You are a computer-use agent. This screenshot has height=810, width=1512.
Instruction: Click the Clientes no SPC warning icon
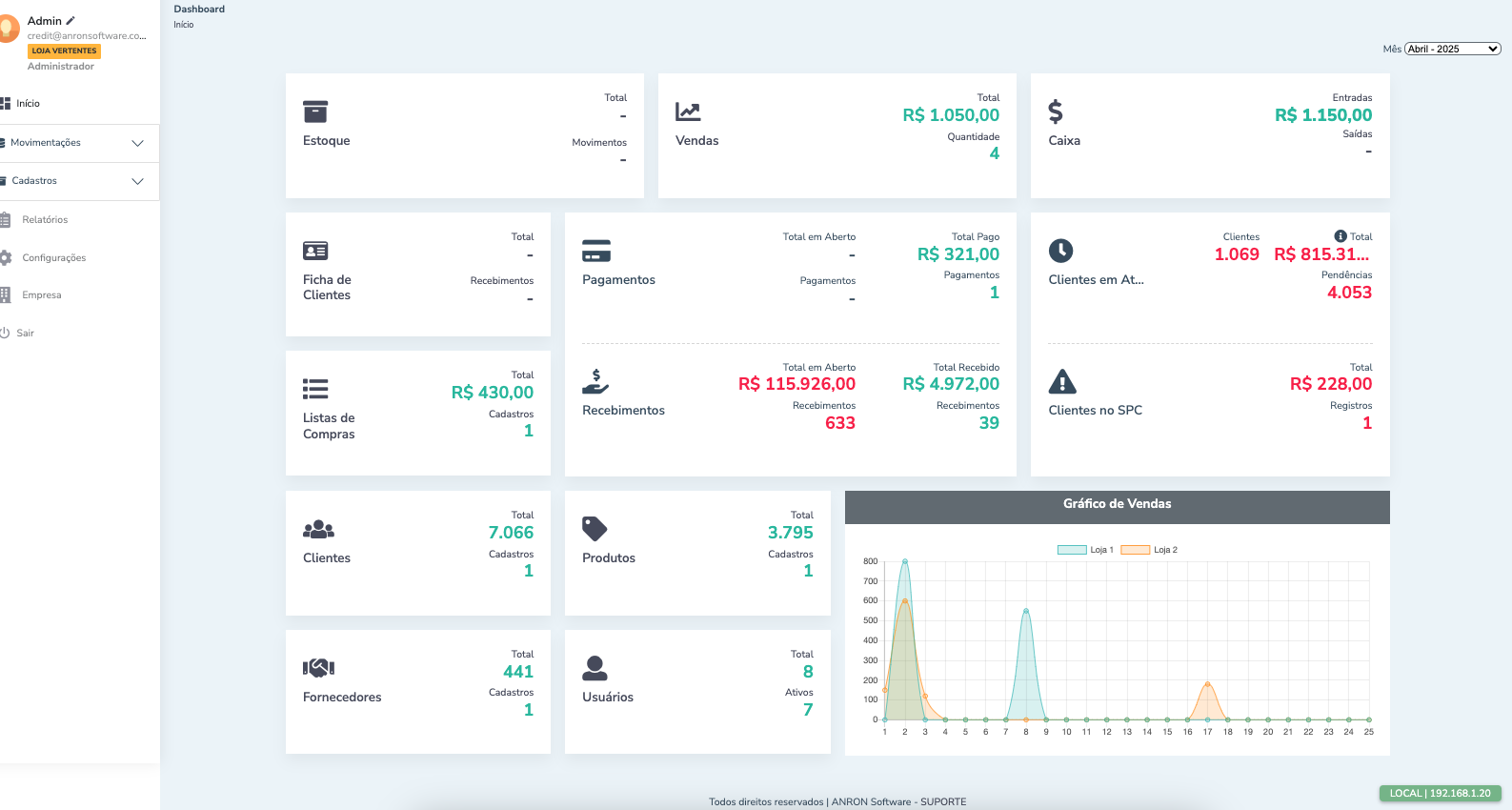(1062, 382)
